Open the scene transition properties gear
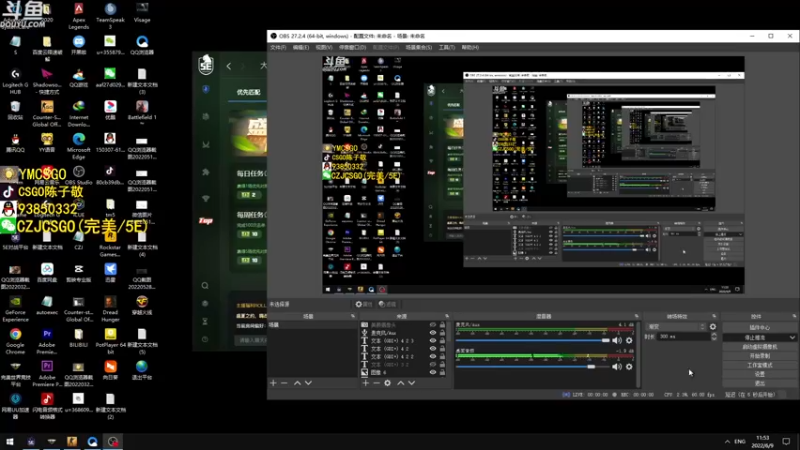The height and width of the screenshot is (450, 800). pyautogui.click(x=713, y=327)
